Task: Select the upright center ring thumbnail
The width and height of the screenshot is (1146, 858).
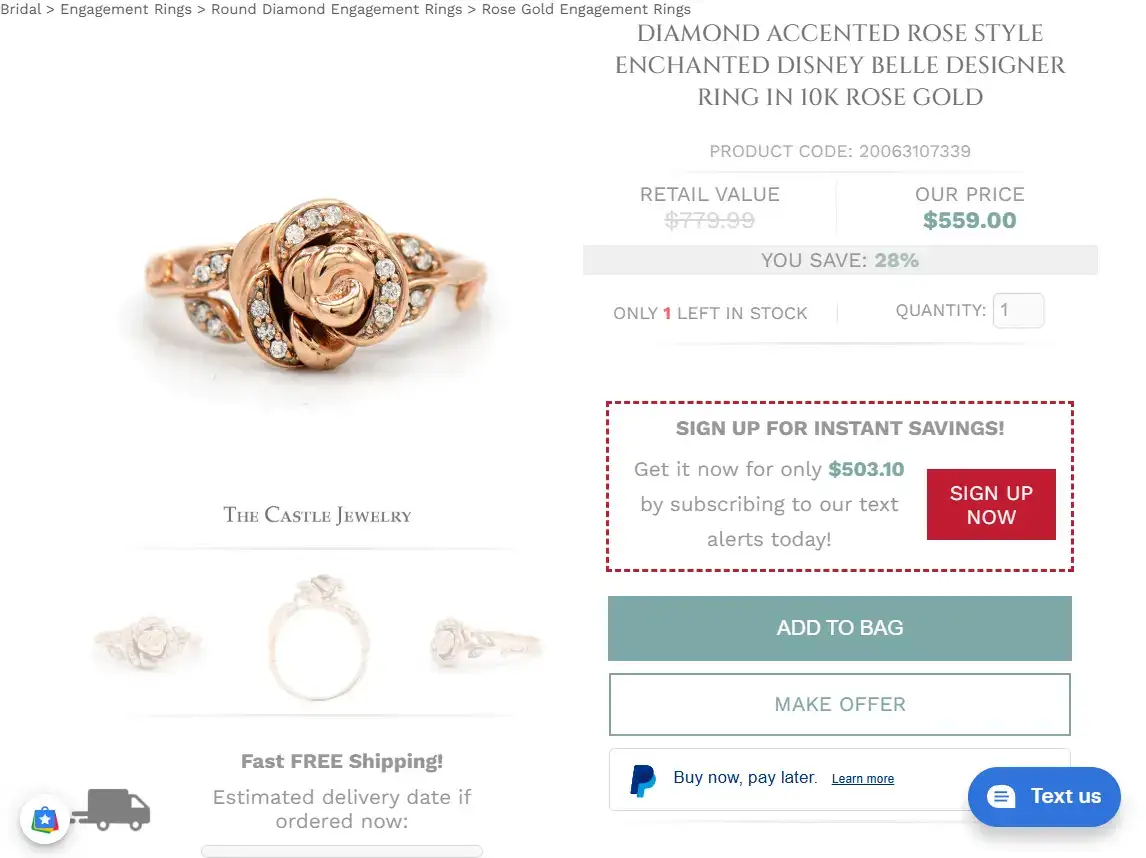Action: (x=317, y=640)
